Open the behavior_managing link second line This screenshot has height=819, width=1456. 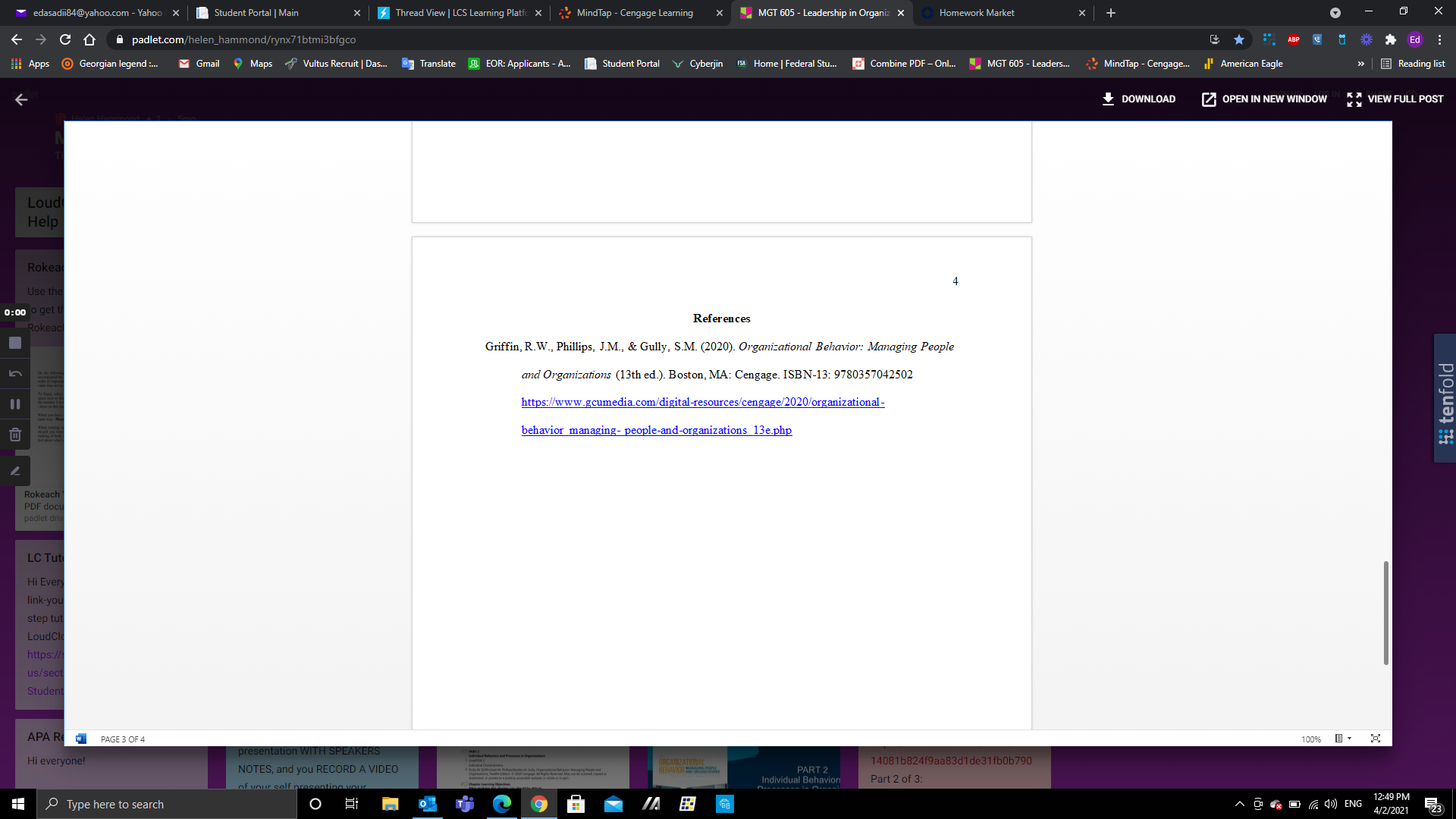pos(657,430)
